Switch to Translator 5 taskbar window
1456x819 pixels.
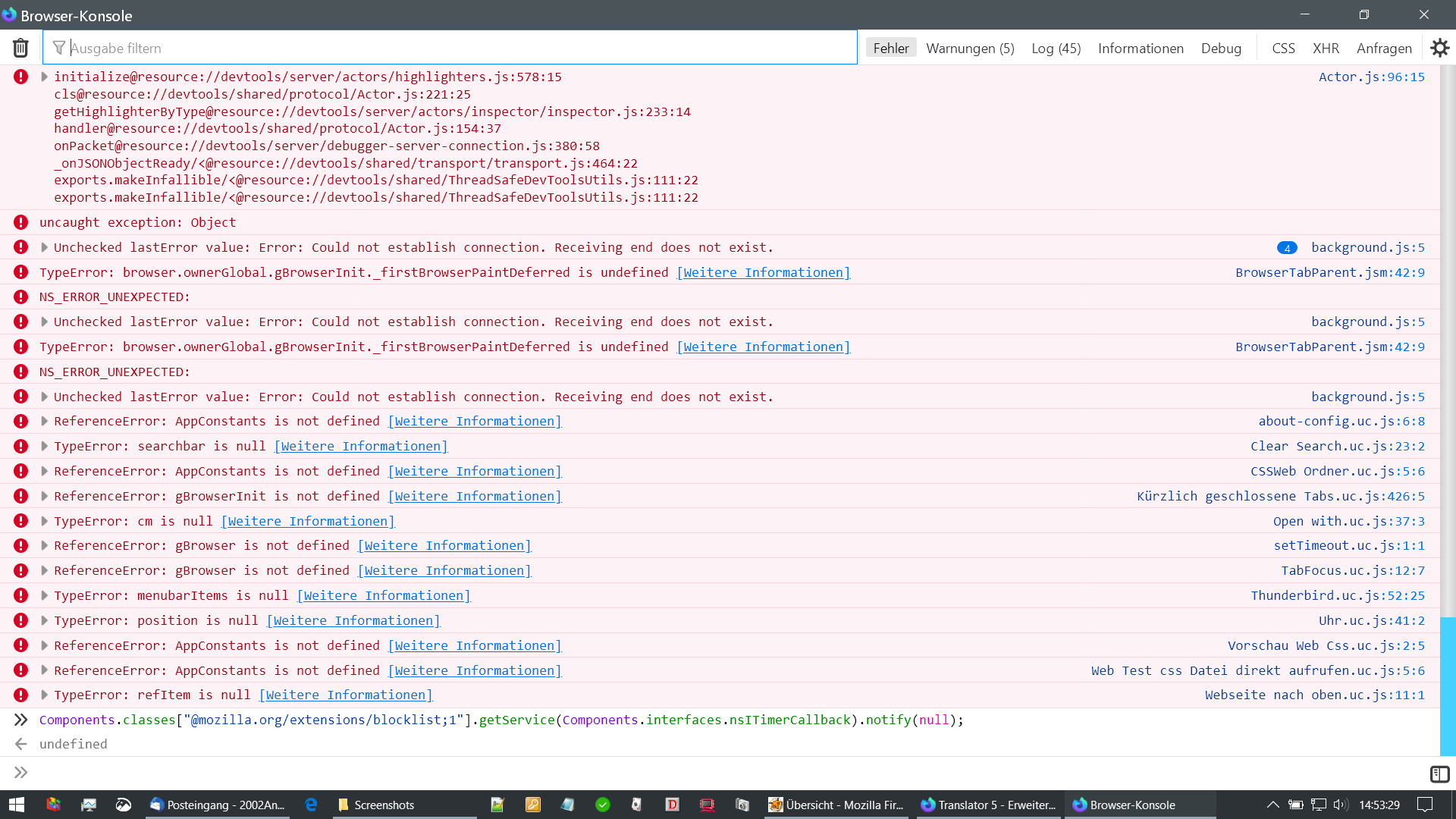tap(988, 805)
